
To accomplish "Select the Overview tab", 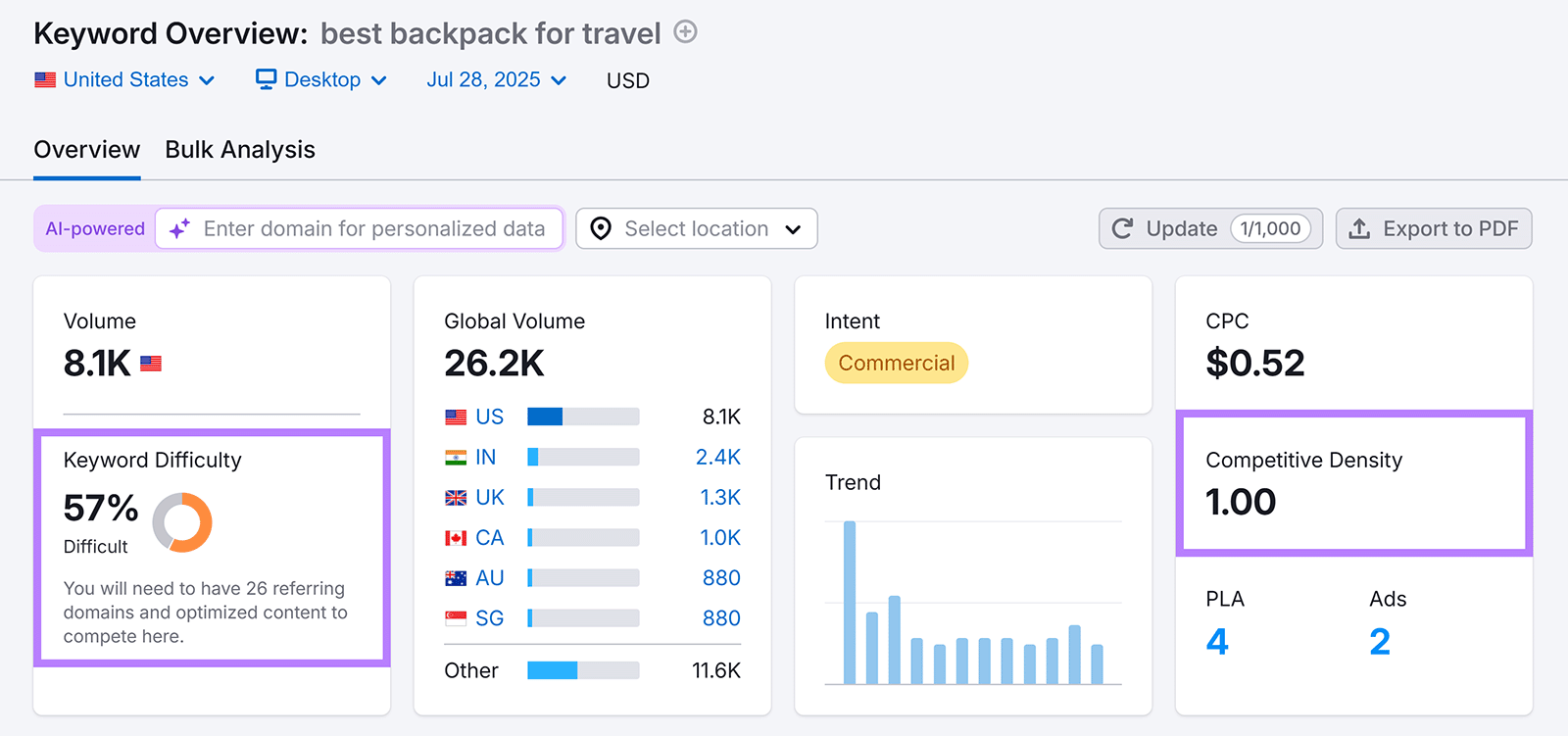I will point(87,150).
